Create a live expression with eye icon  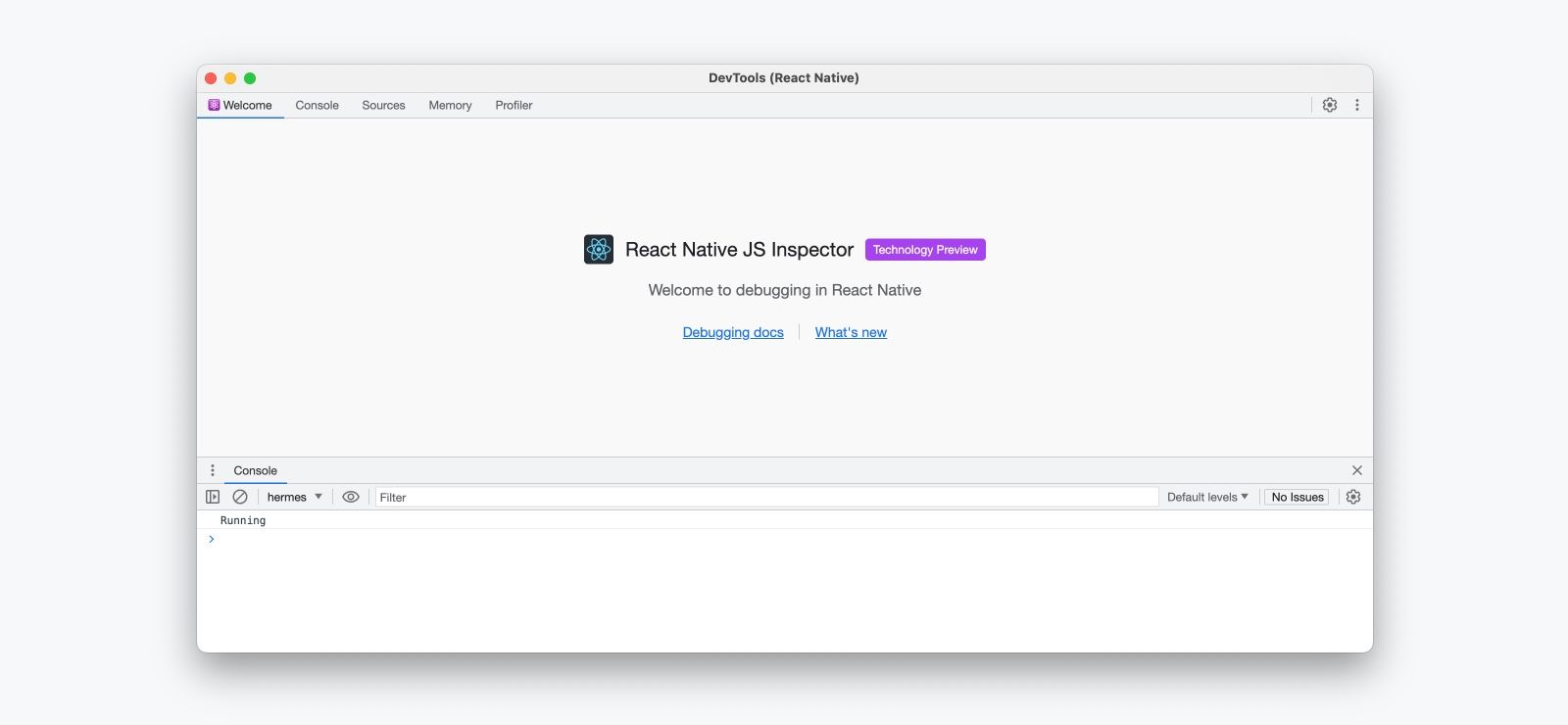(350, 497)
